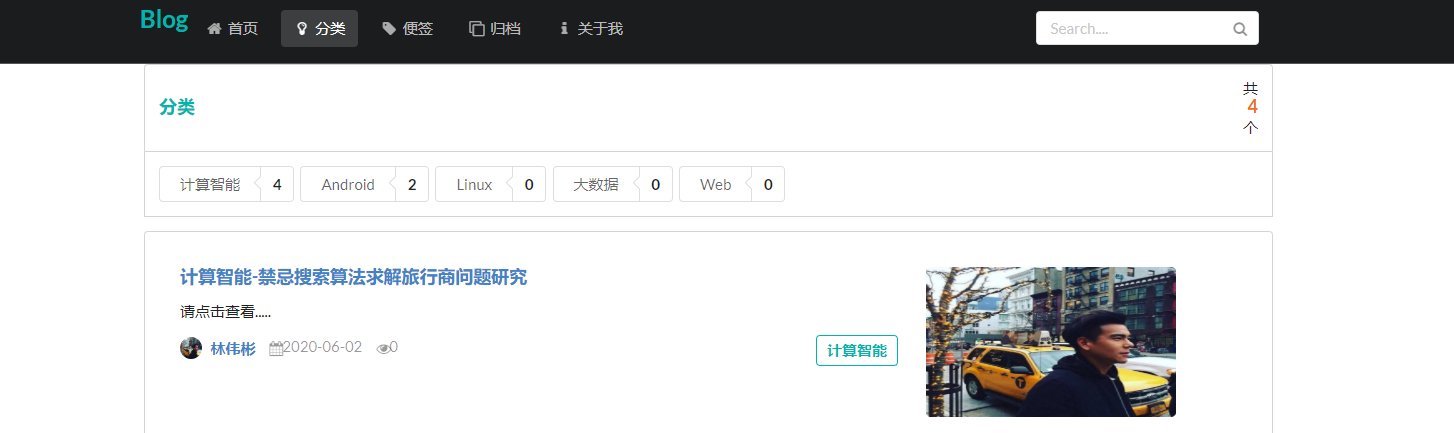The height and width of the screenshot is (433, 1454).
Task: Click the eye views icon
Action: click(383, 348)
